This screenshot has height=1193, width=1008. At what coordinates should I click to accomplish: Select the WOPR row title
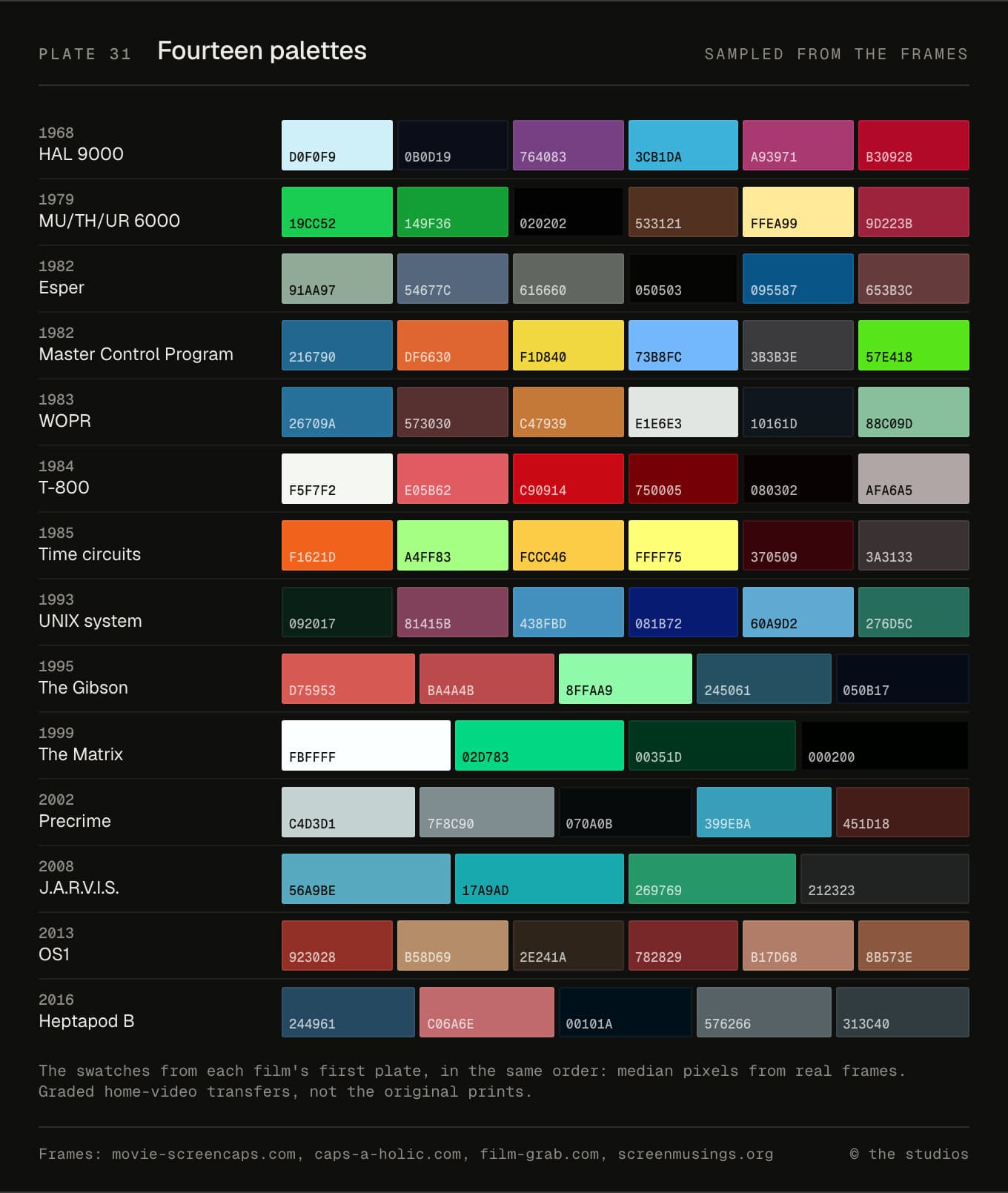point(64,421)
